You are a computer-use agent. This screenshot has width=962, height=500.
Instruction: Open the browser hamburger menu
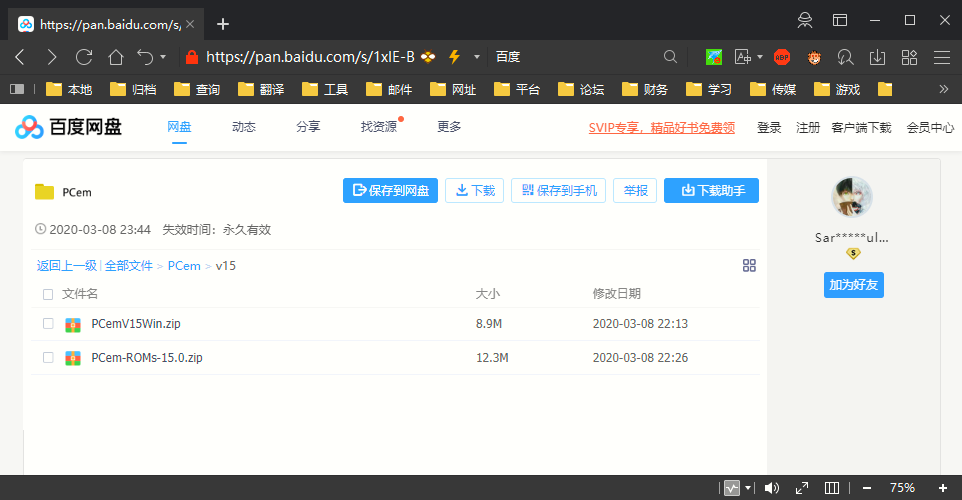point(941,57)
